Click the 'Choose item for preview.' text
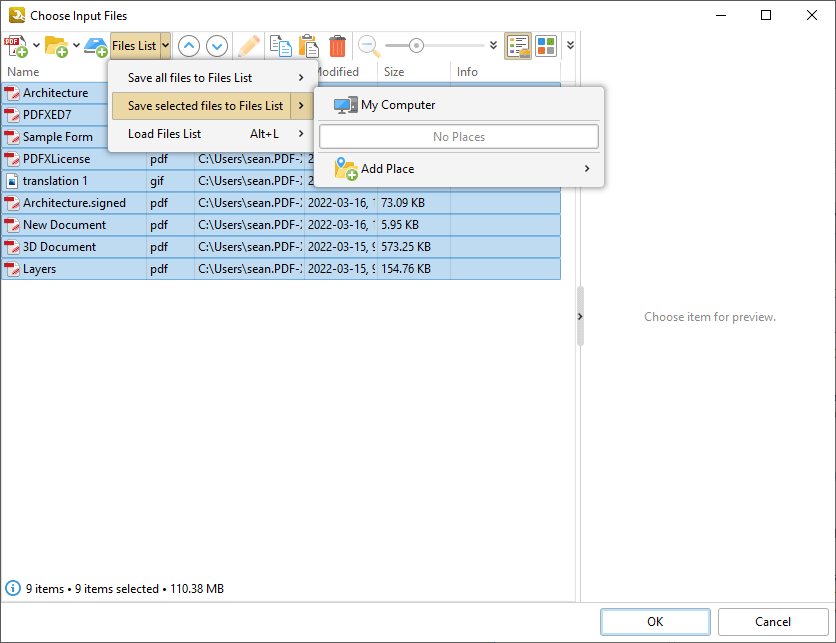 (x=710, y=317)
